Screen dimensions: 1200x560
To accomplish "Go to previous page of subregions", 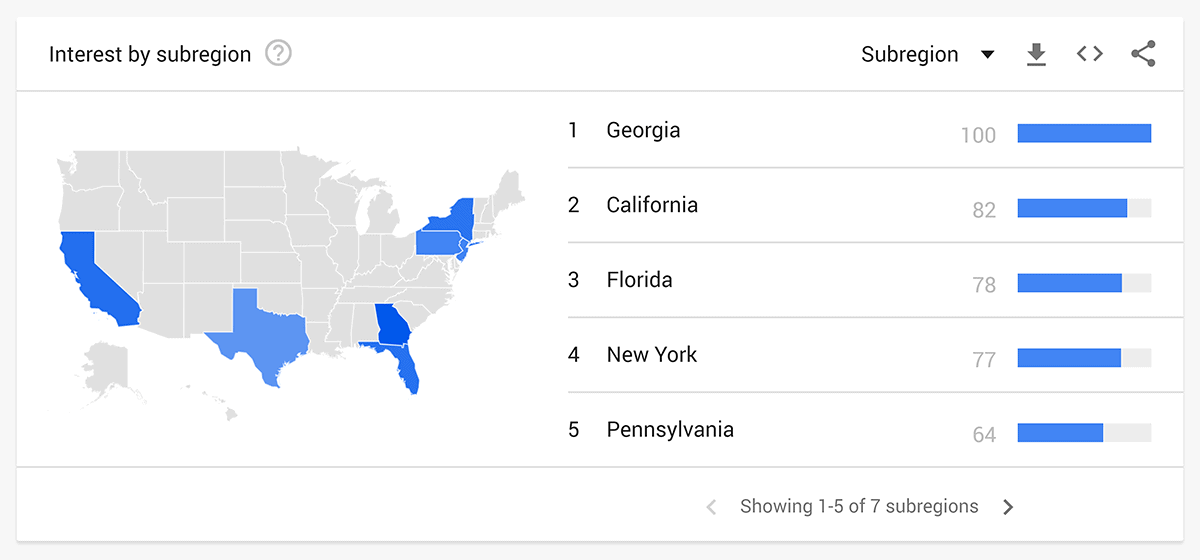I will (x=711, y=507).
